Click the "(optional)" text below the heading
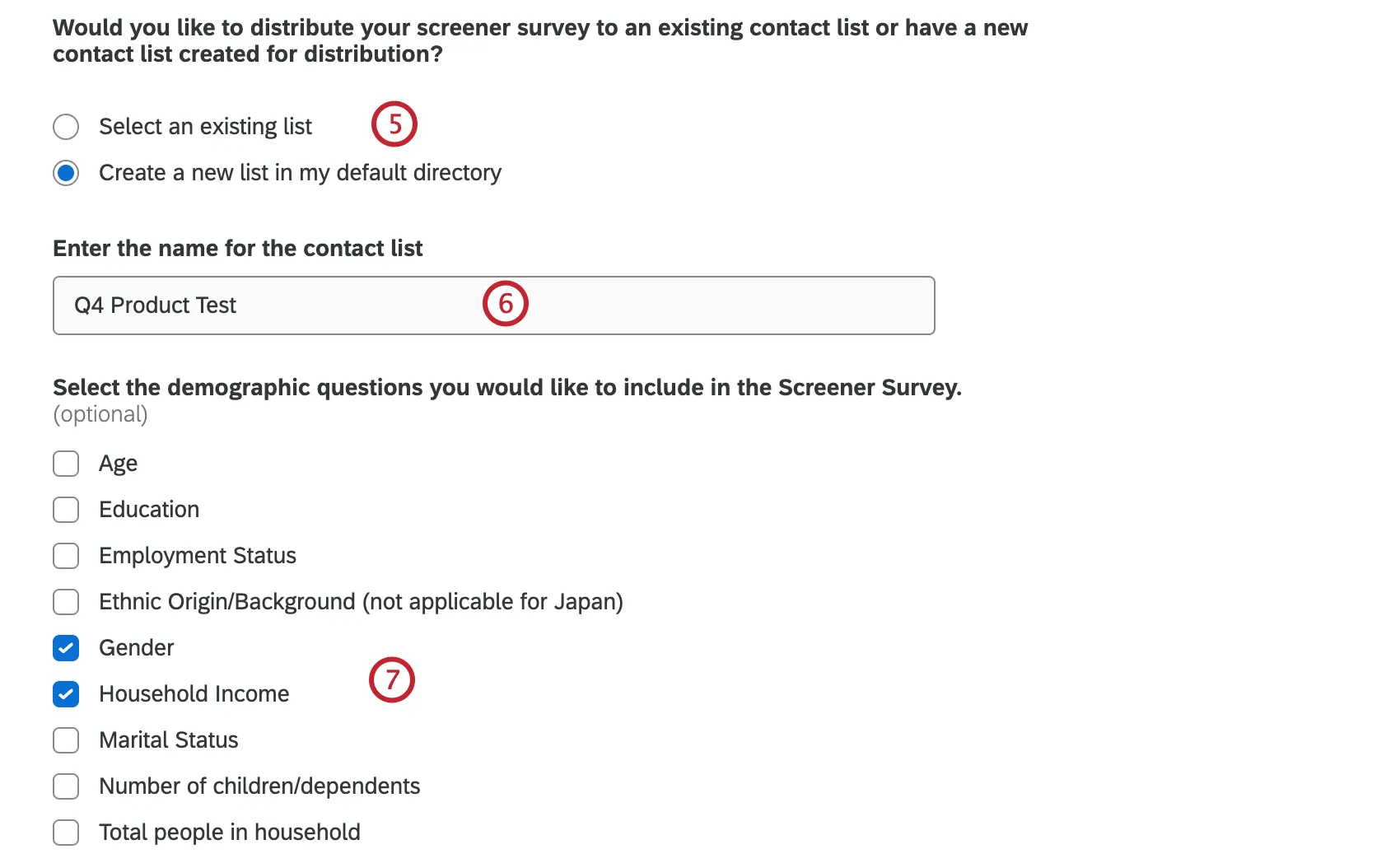Screen dimensions: 1400x863 click(x=100, y=414)
